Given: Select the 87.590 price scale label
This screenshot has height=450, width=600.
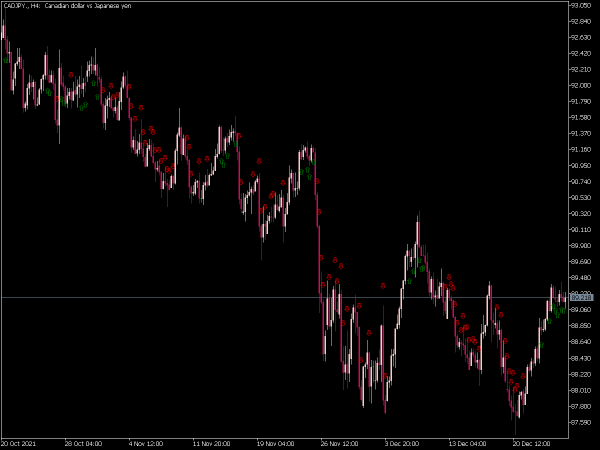Looking at the screenshot, I should point(581,422).
